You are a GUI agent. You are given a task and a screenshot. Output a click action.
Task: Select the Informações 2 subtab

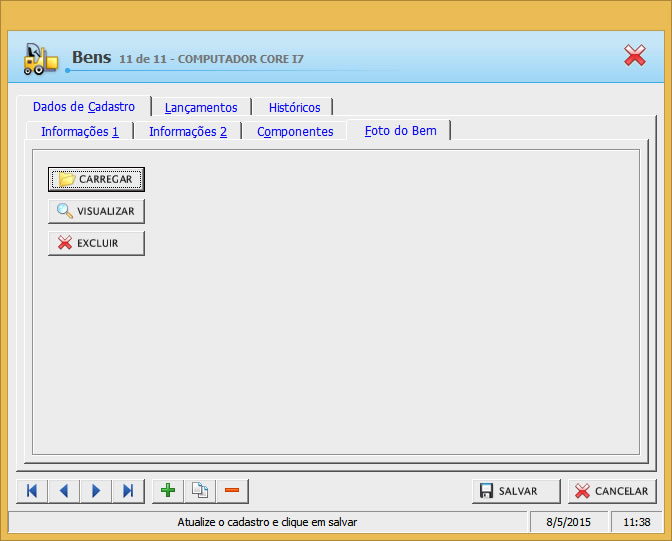pos(188,132)
